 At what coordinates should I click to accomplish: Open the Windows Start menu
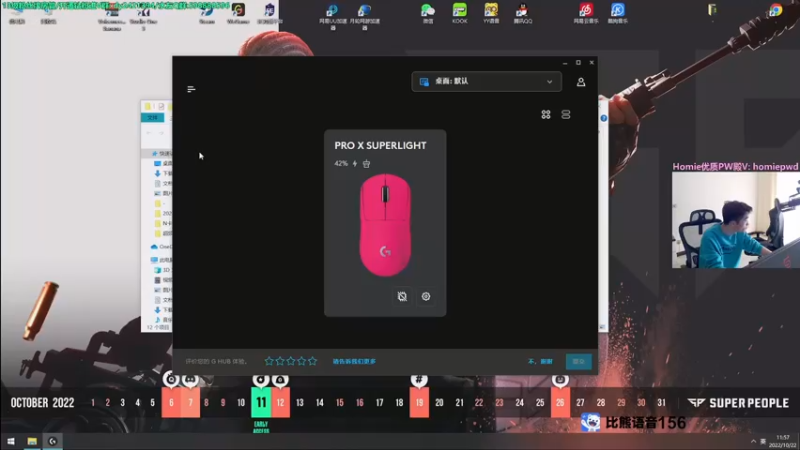coord(11,441)
